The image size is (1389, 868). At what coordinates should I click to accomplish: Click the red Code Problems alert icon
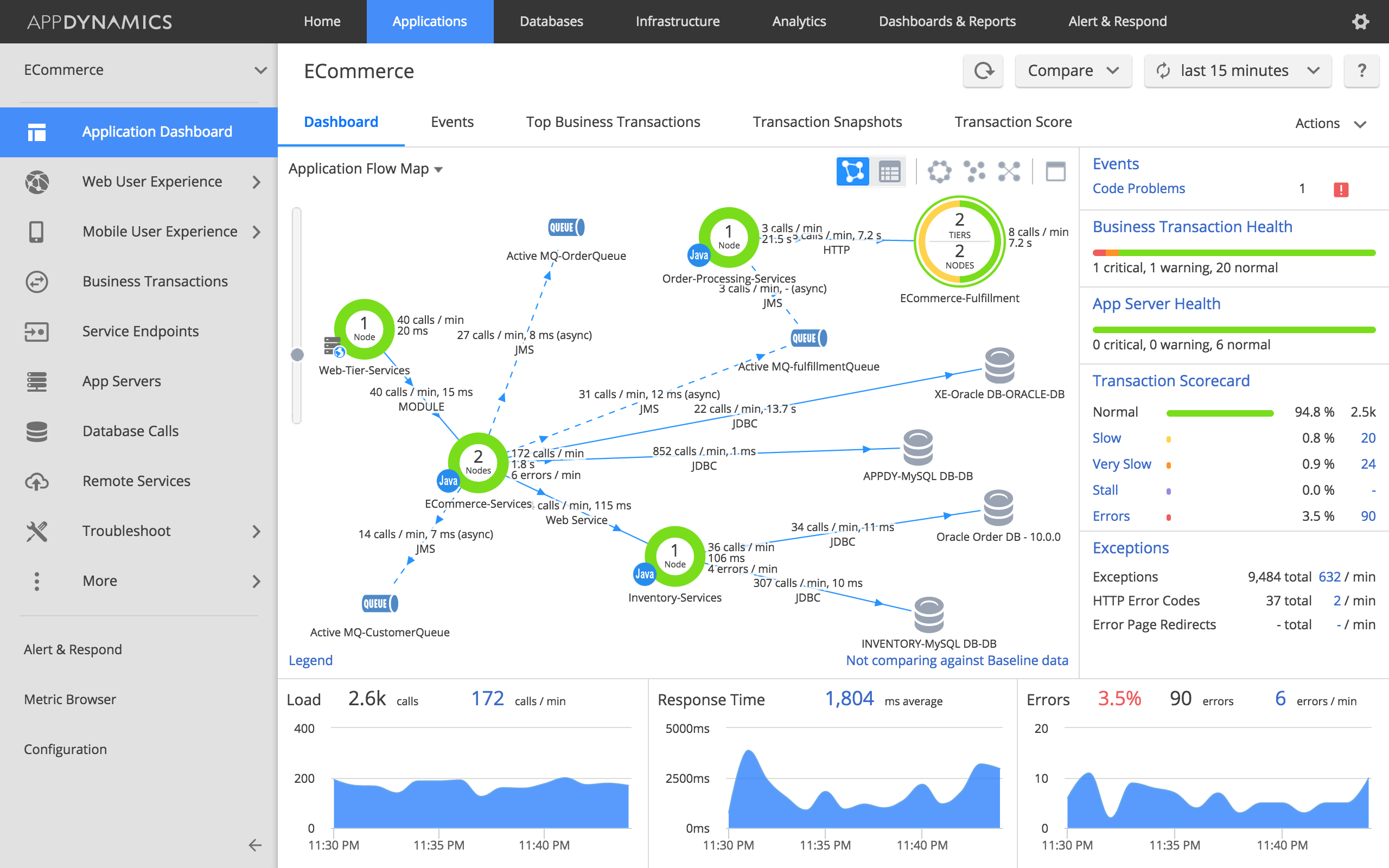(1341, 189)
